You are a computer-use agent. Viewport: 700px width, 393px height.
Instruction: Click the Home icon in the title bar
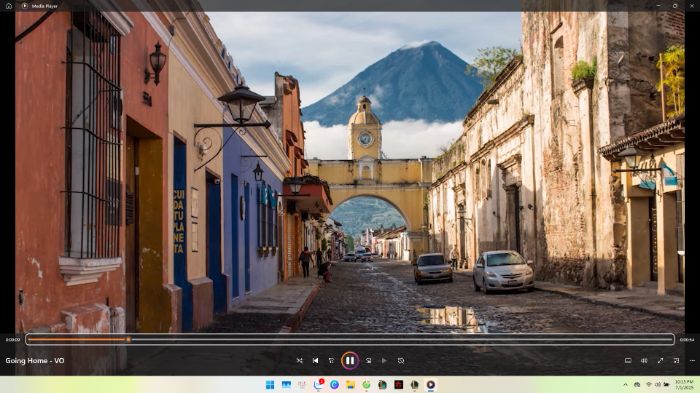(x=8, y=6)
